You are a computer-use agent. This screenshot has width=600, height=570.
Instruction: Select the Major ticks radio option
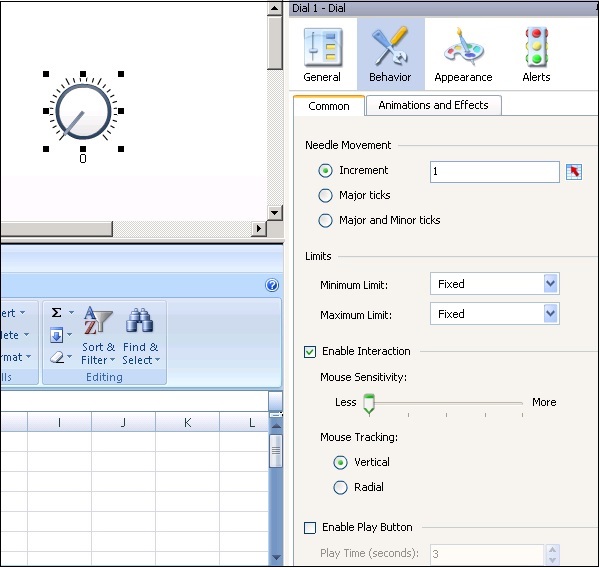(x=326, y=195)
